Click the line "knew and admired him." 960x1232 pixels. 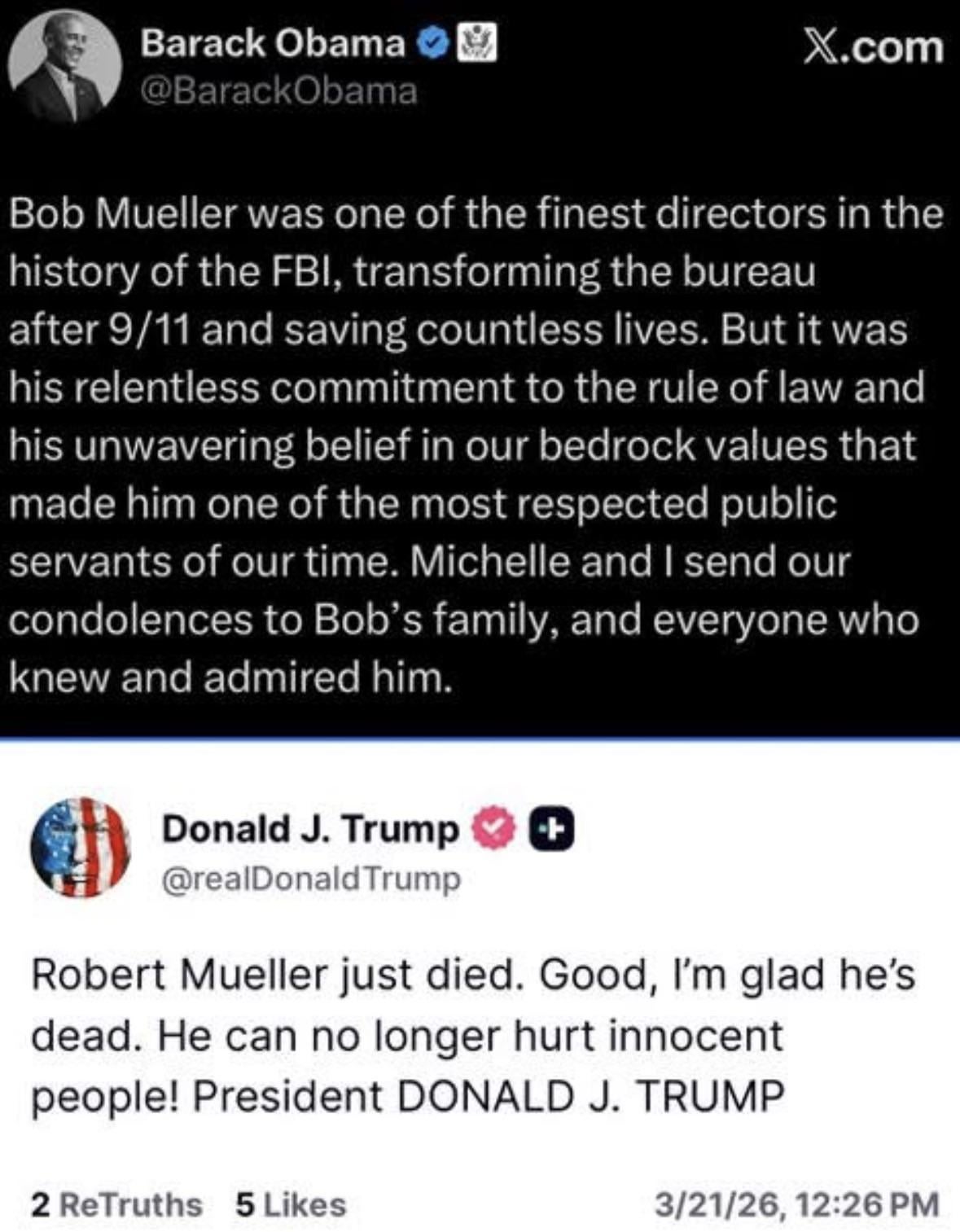click(230, 677)
